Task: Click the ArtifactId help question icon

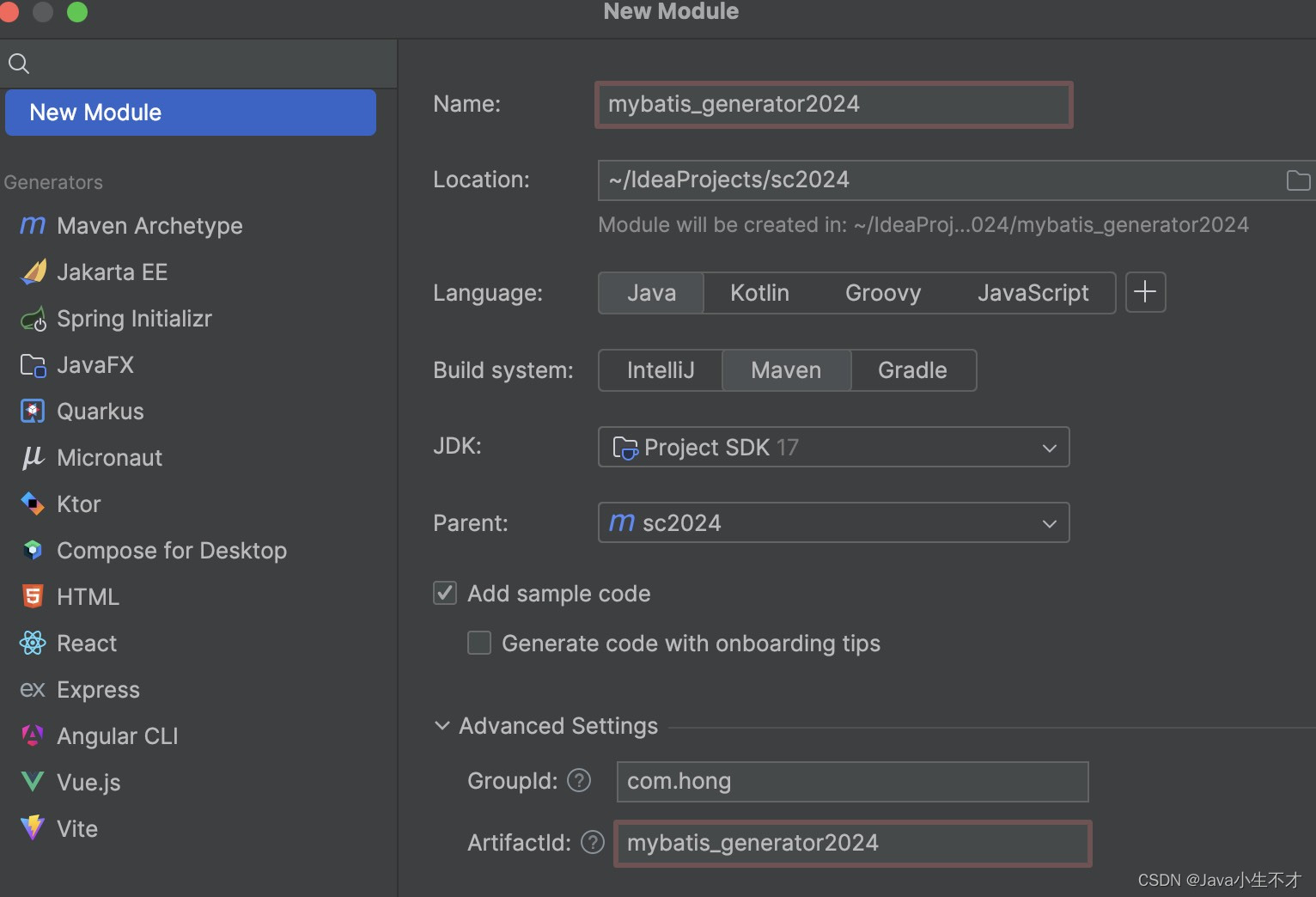Action: coord(593,842)
